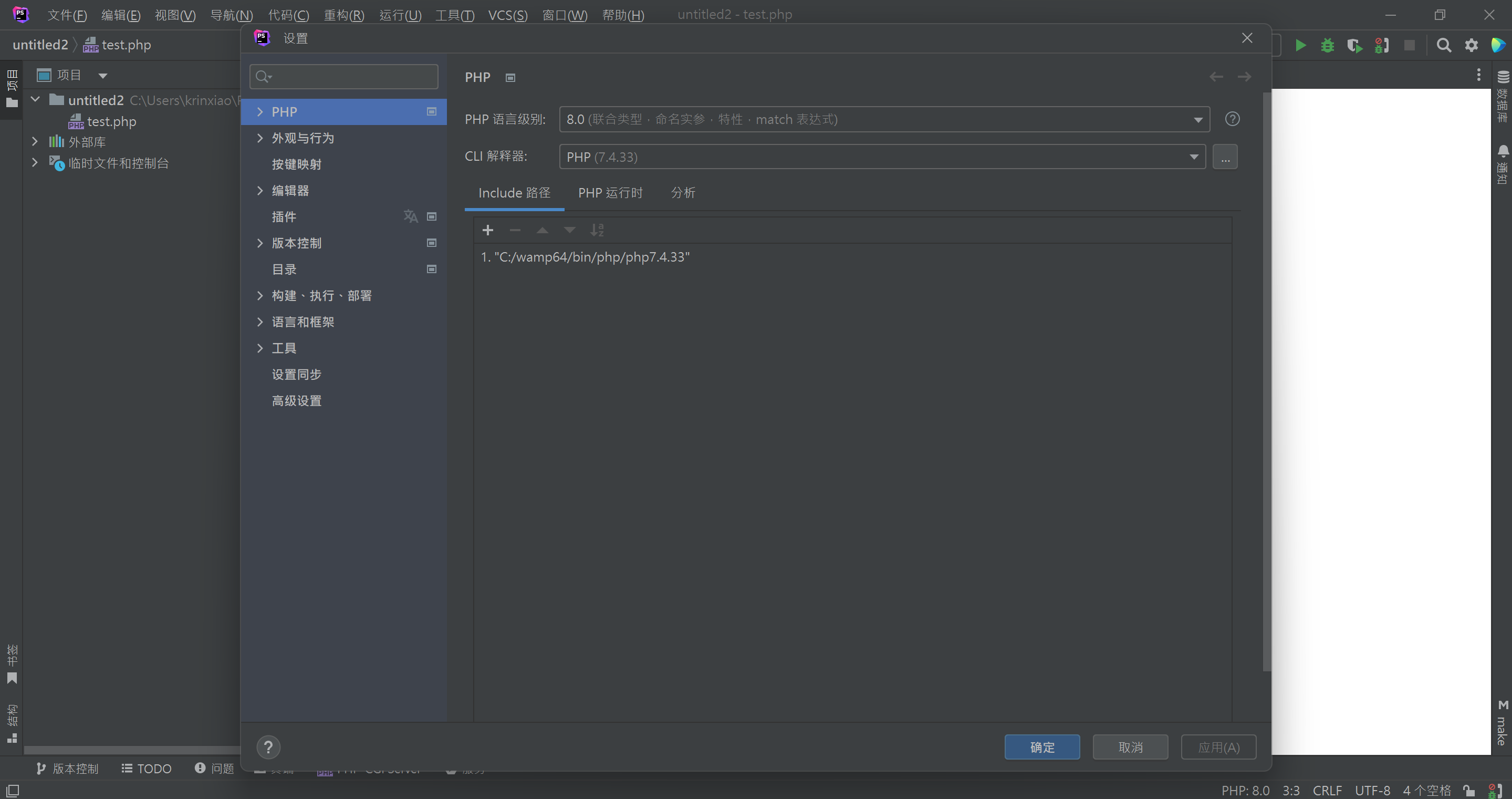Select test.php in project tree
The height and width of the screenshot is (799, 1512).
(102, 121)
